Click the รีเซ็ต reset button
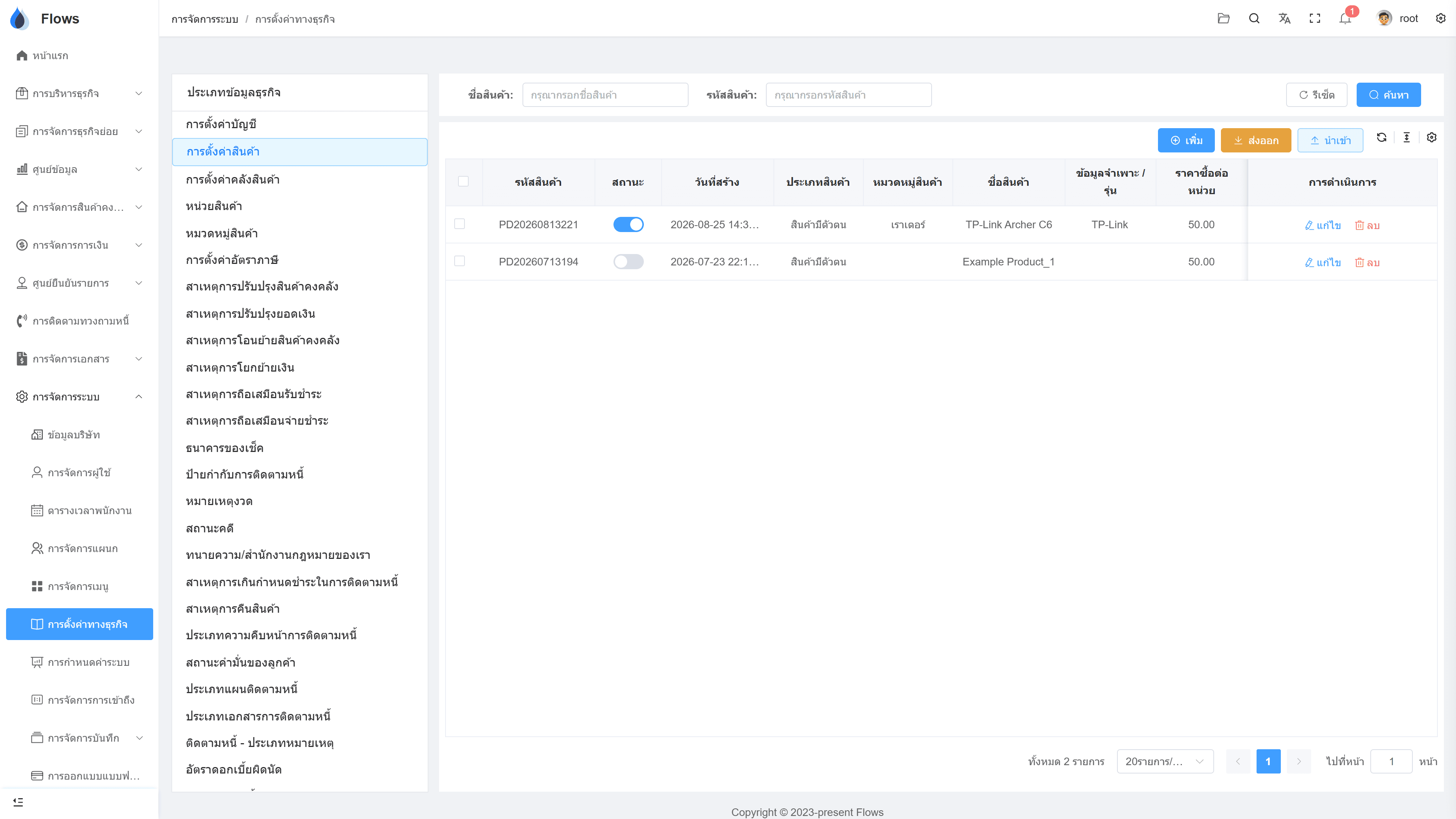Viewport: 1456px width, 819px height. [1316, 95]
